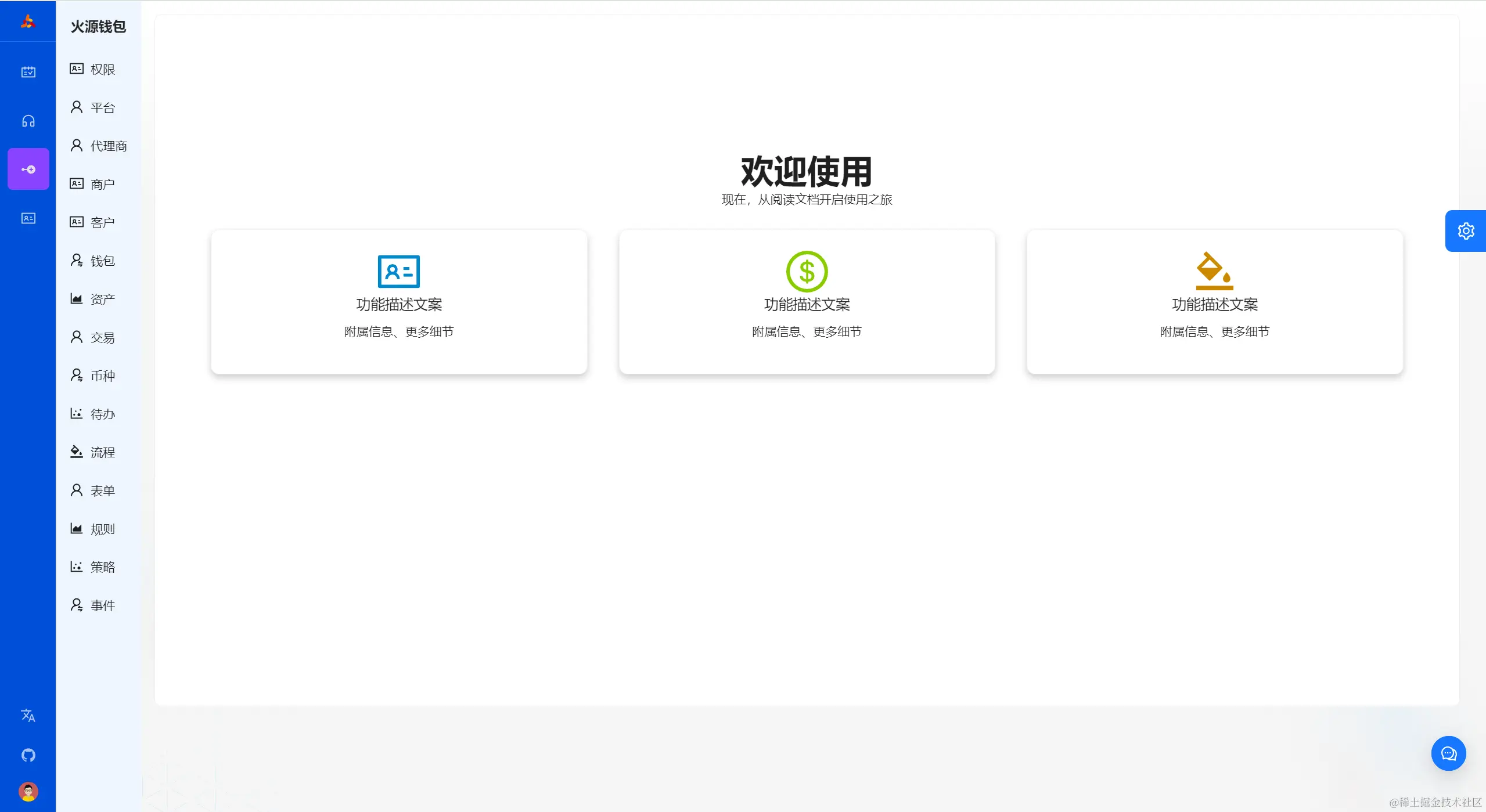The width and height of the screenshot is (1486, 812).
Task: Click the flame logo at top left
Action: 28,22
